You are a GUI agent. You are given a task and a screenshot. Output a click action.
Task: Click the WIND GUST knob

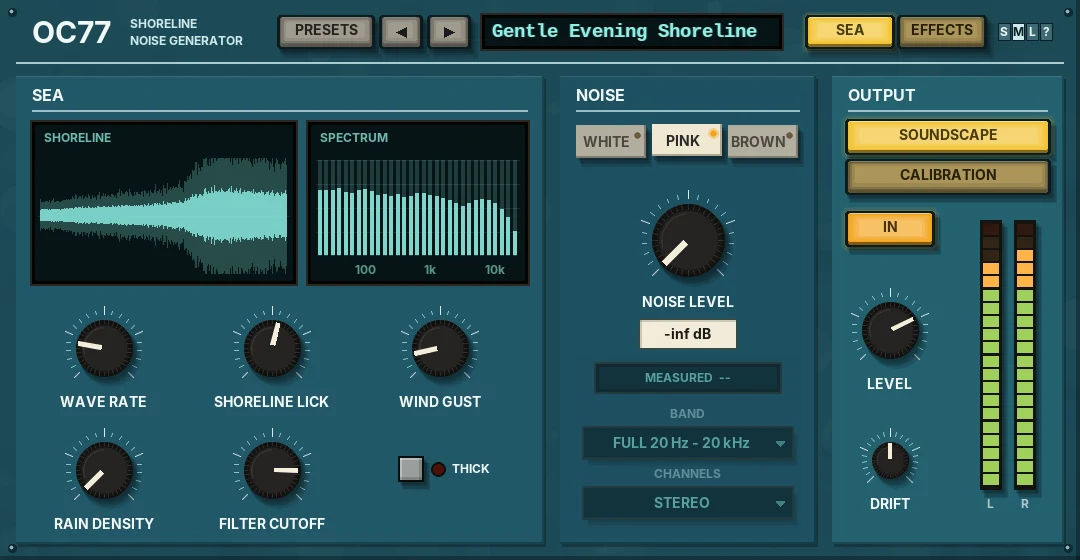440,348
